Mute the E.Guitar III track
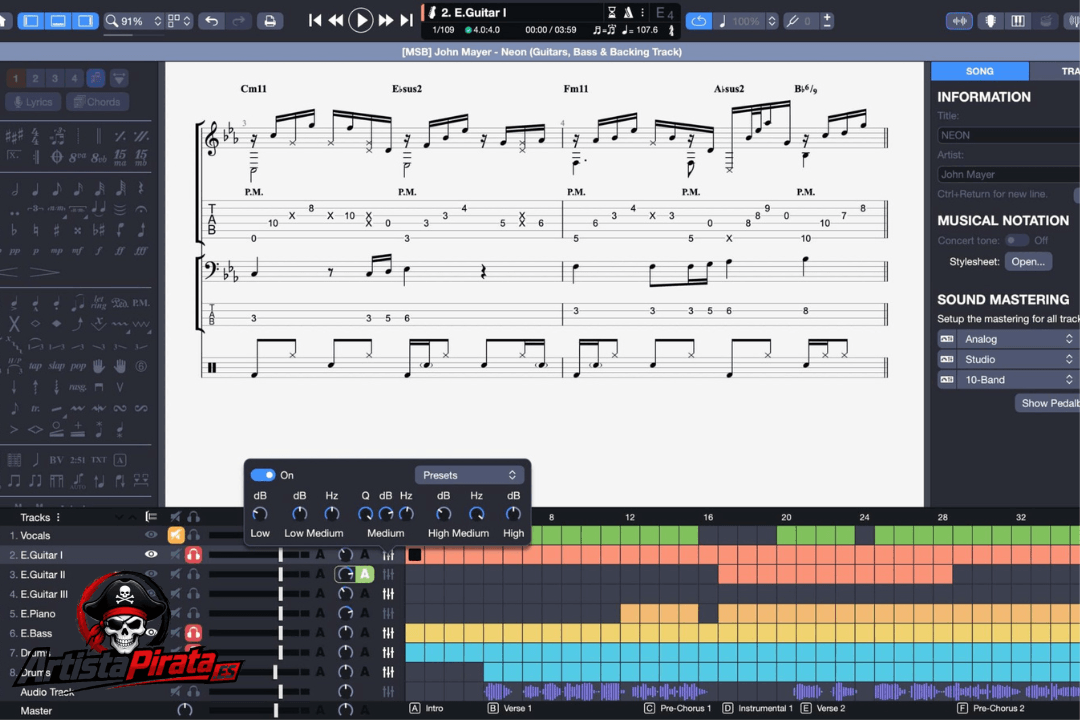This screenshot has width=1080, height=720. [176, 593]
